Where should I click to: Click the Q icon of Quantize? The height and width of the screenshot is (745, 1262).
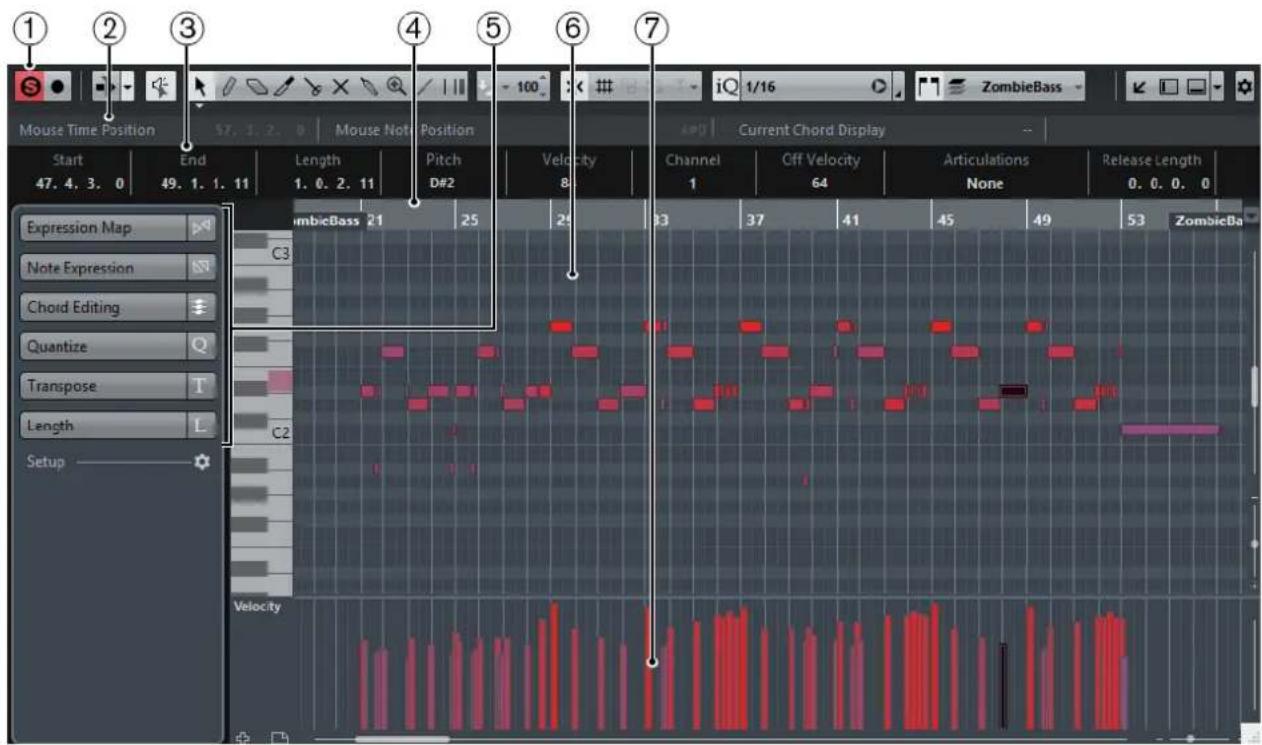pos(202,346)
